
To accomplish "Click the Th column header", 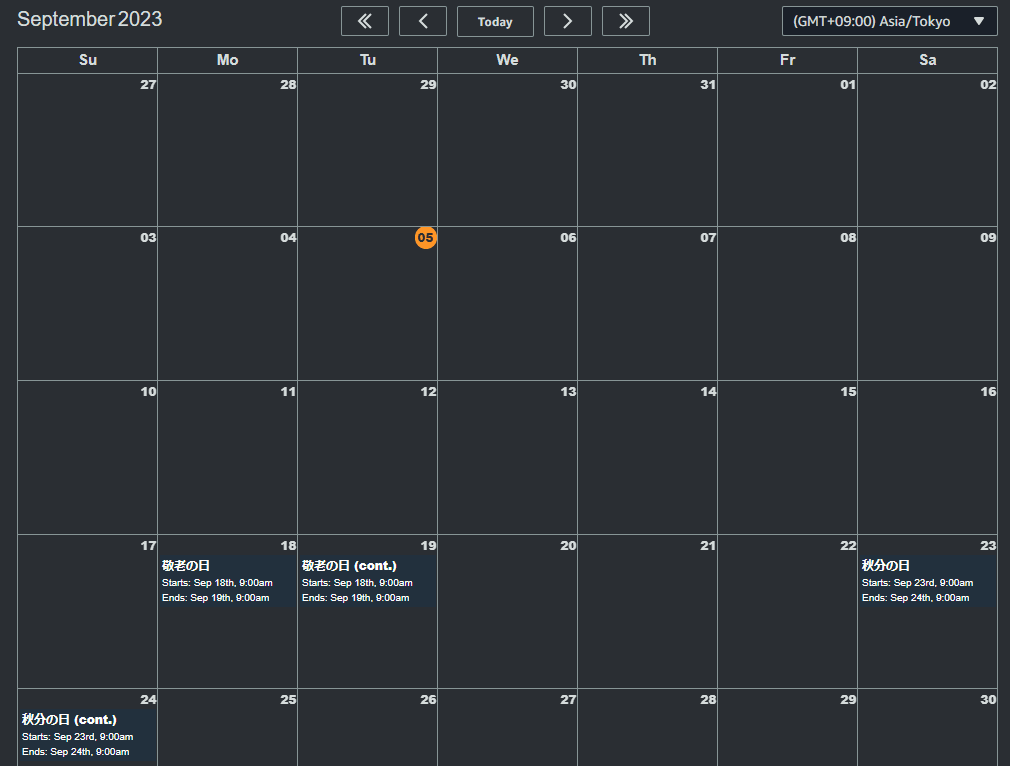I will [x=647, y=60].
